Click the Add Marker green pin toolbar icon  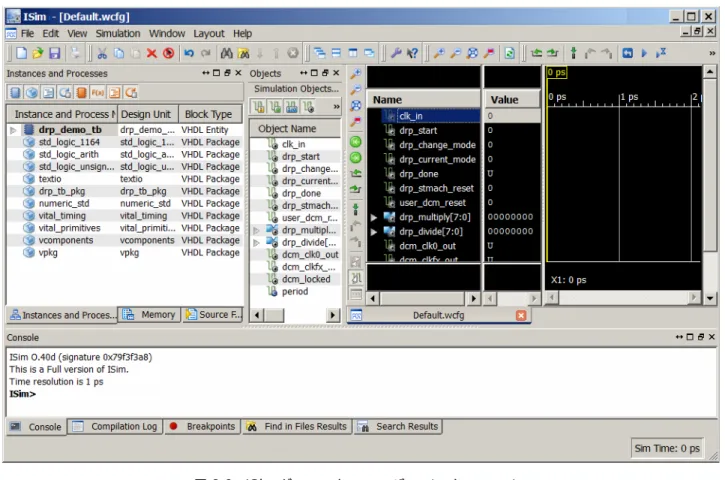pyautogui.click(x=573, y=53)
